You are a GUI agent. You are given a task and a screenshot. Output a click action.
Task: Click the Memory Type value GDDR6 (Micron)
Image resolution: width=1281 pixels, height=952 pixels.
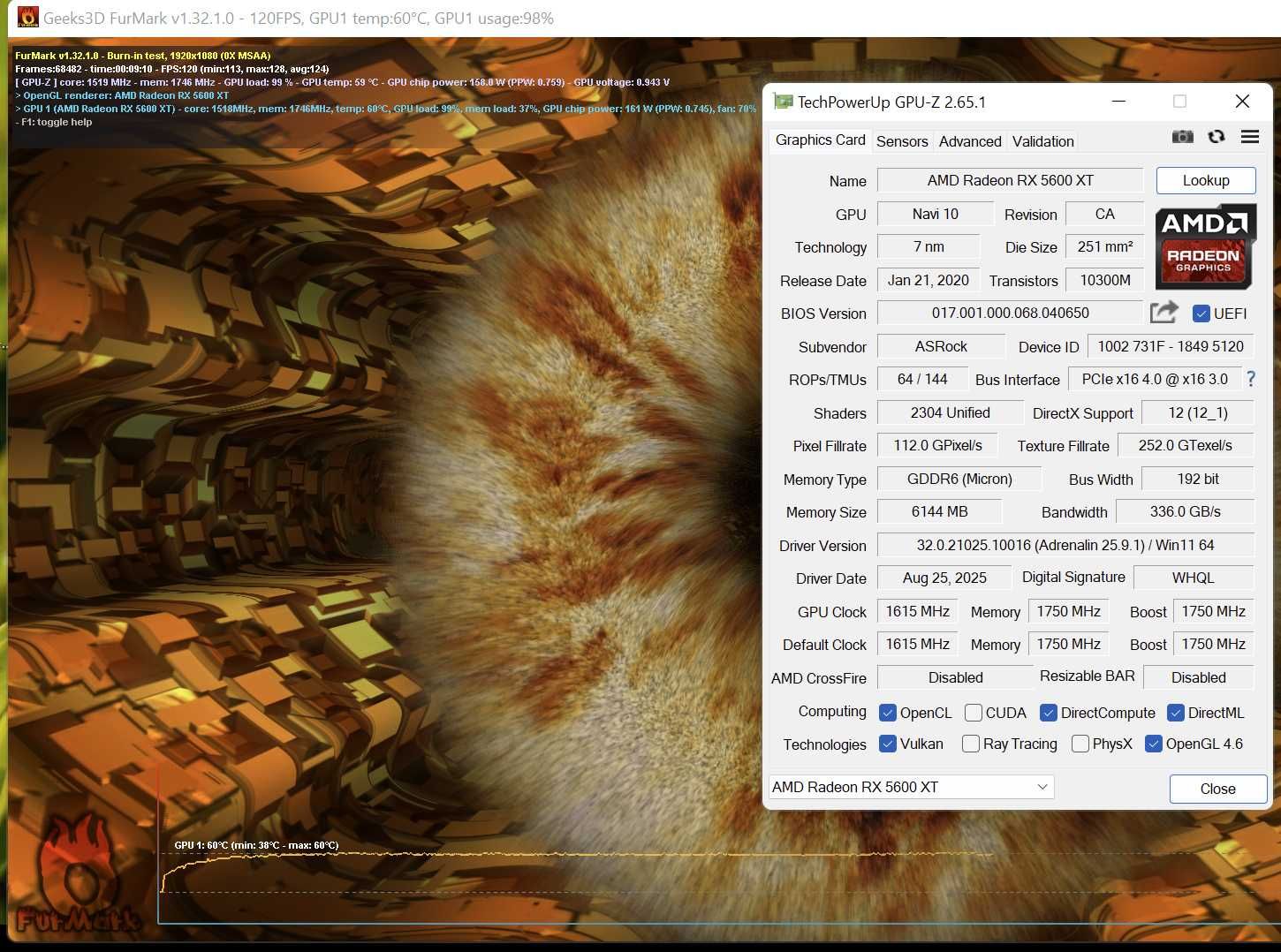coord(959,479)
